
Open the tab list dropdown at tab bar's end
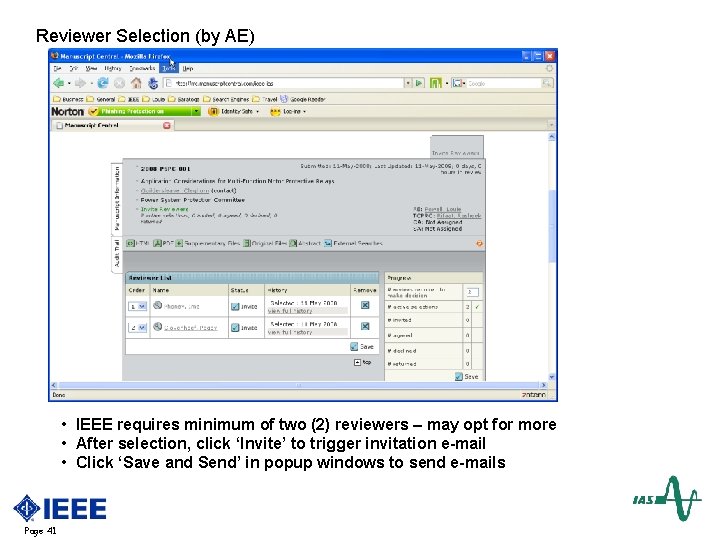[551, 125]
